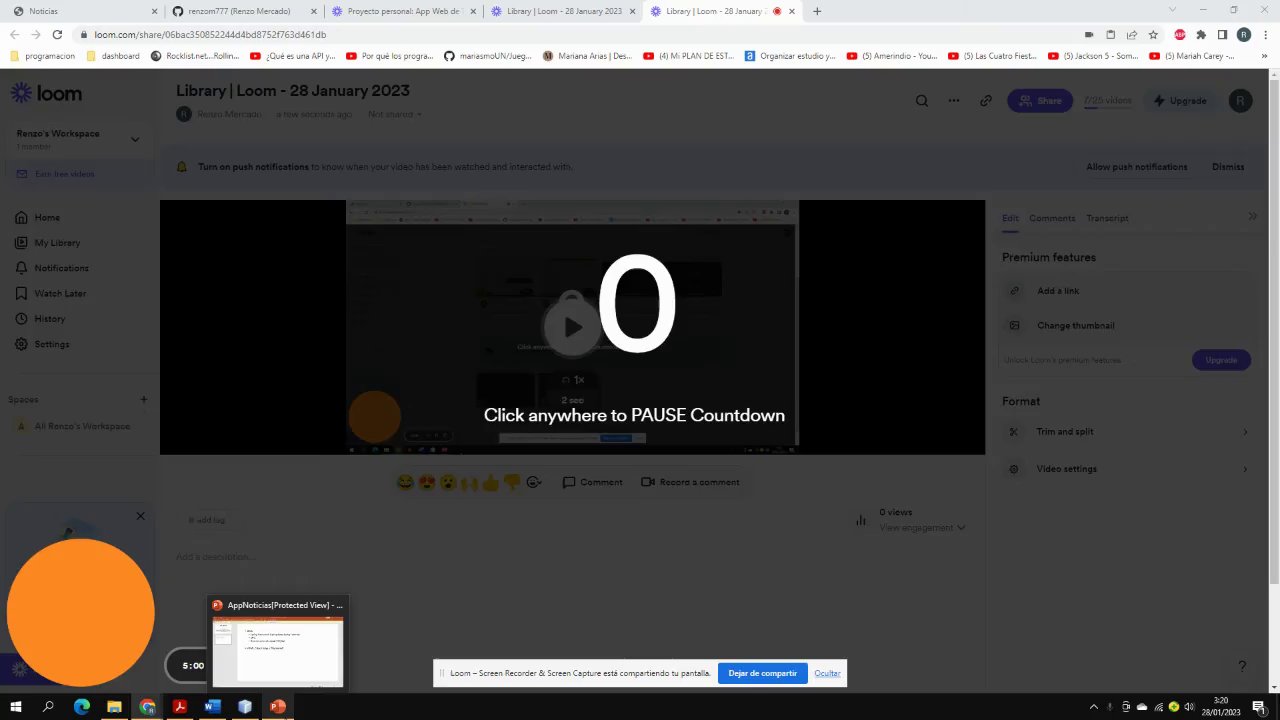The height and width of the screenshot is (720, 1280).
Task: Switch to the Transcript tab
Action: pos(1107,218)
